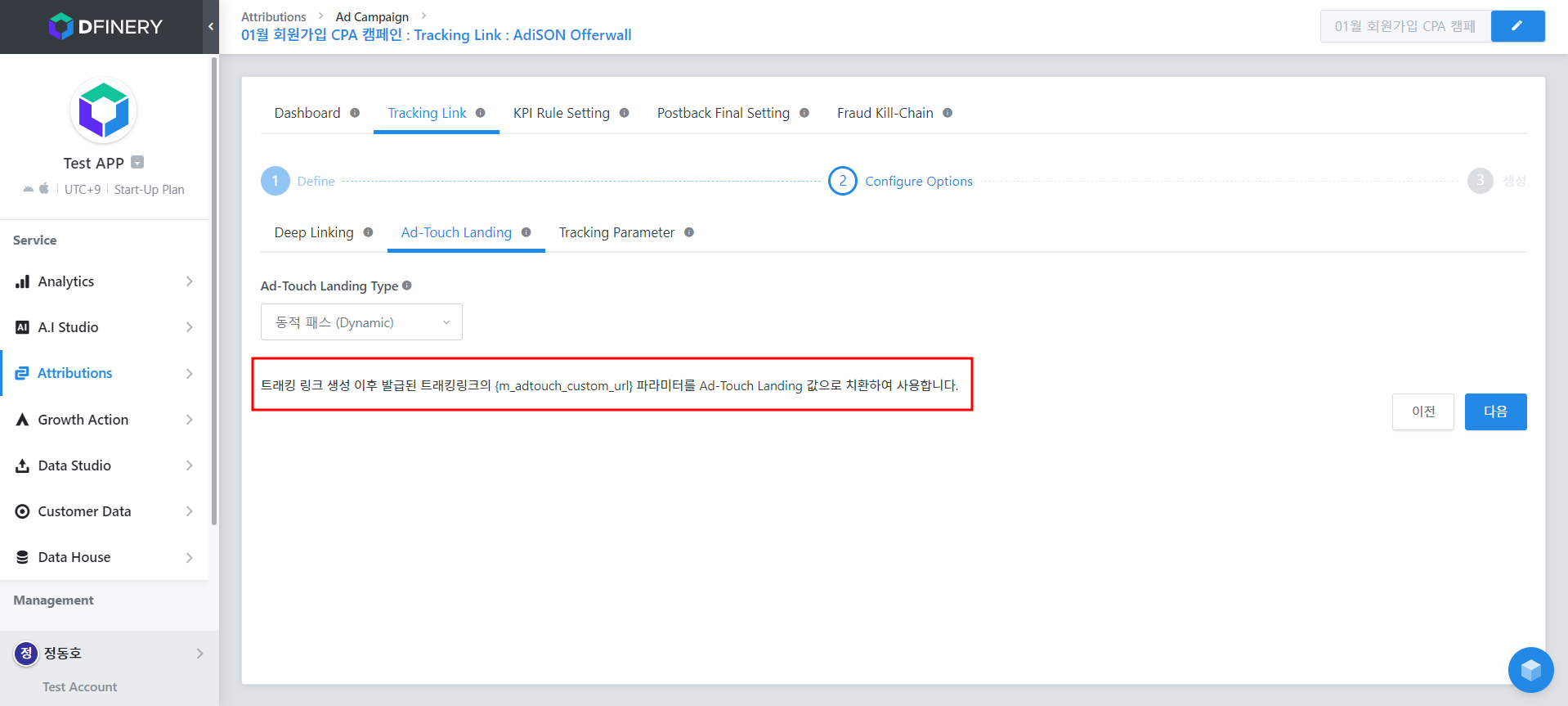Expand the Data House chevron
Image resolution: width=1568 pixels, height=706 pixels.
(x=189, y=557)
